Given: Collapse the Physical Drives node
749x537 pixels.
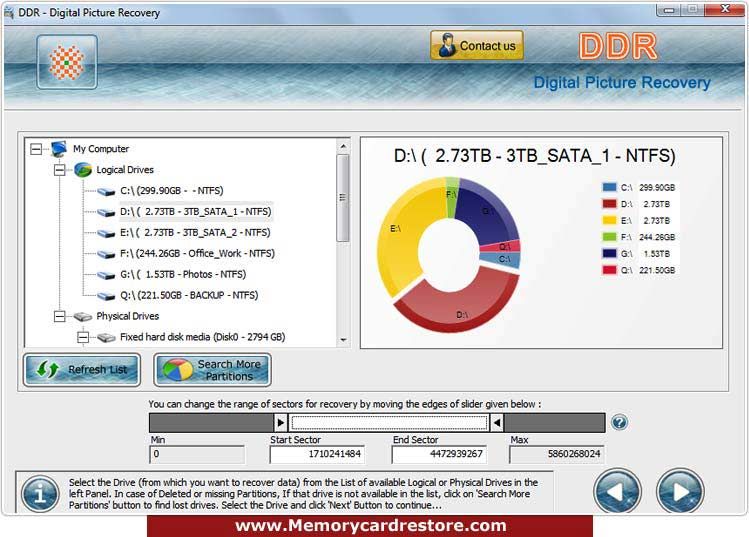Looking at the screenshot, I should 60,316.
